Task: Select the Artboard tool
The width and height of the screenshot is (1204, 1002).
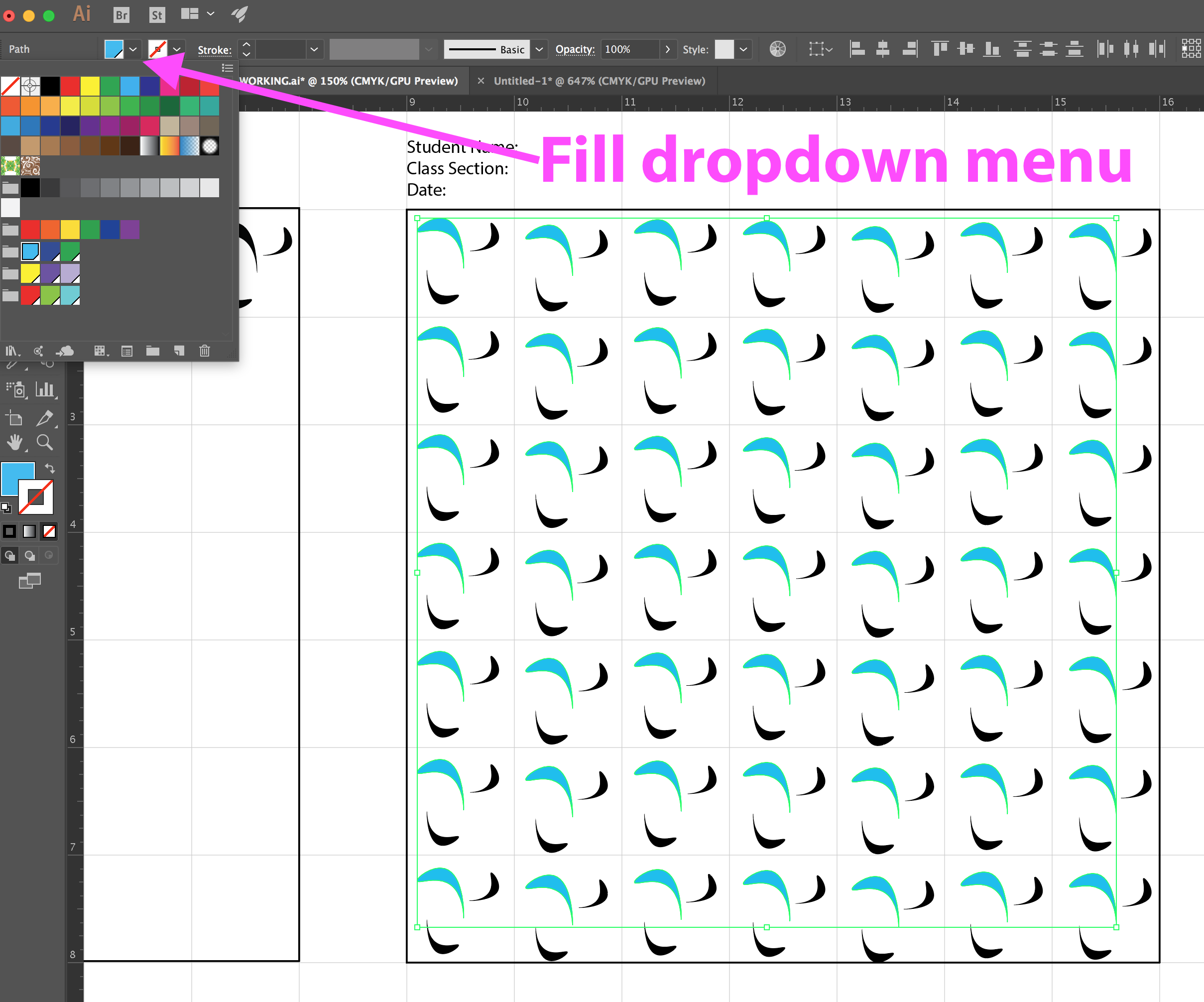Action: pos(15,418)
